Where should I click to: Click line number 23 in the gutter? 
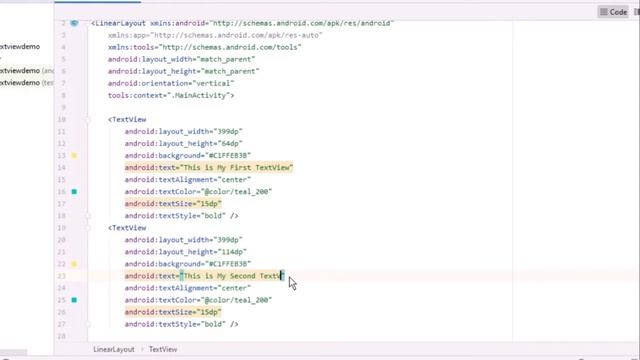click(62, 276)
